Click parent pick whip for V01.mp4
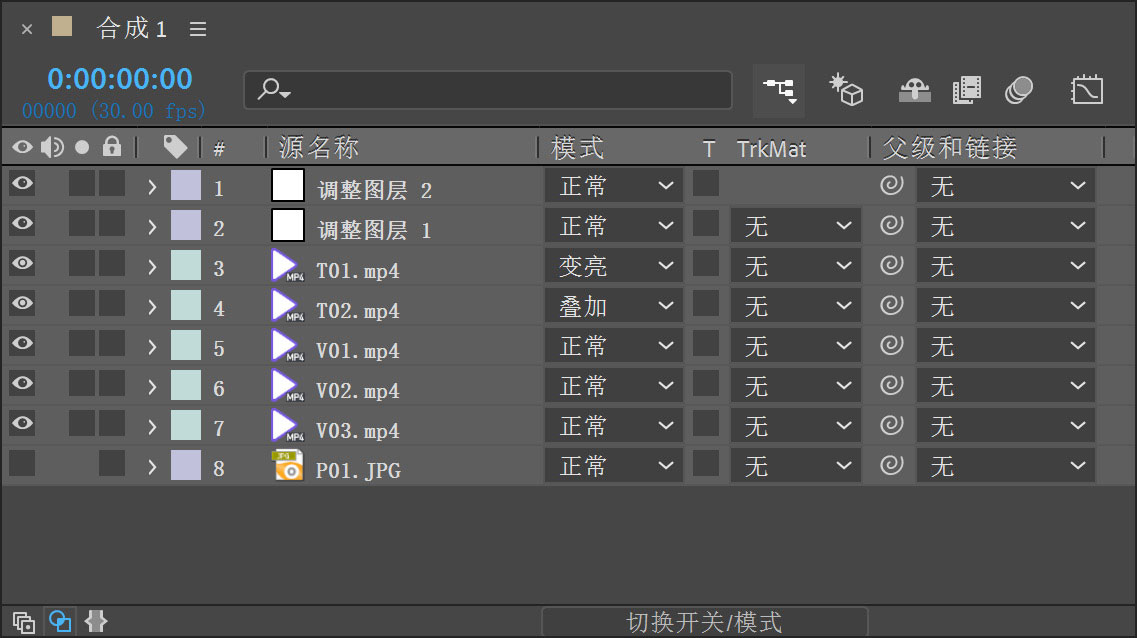Image resolution: width=1137 pixels, height=638 pixels. 891,344
